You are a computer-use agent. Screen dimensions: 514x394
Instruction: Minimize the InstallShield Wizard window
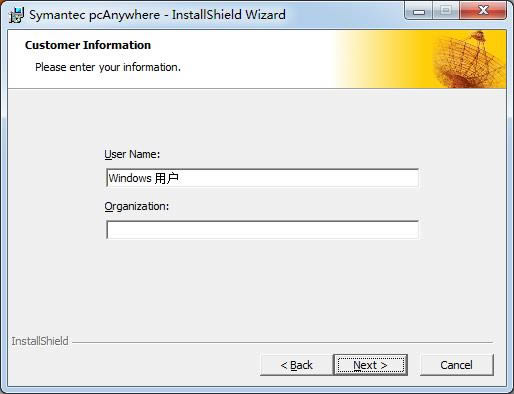click(419, 11)
